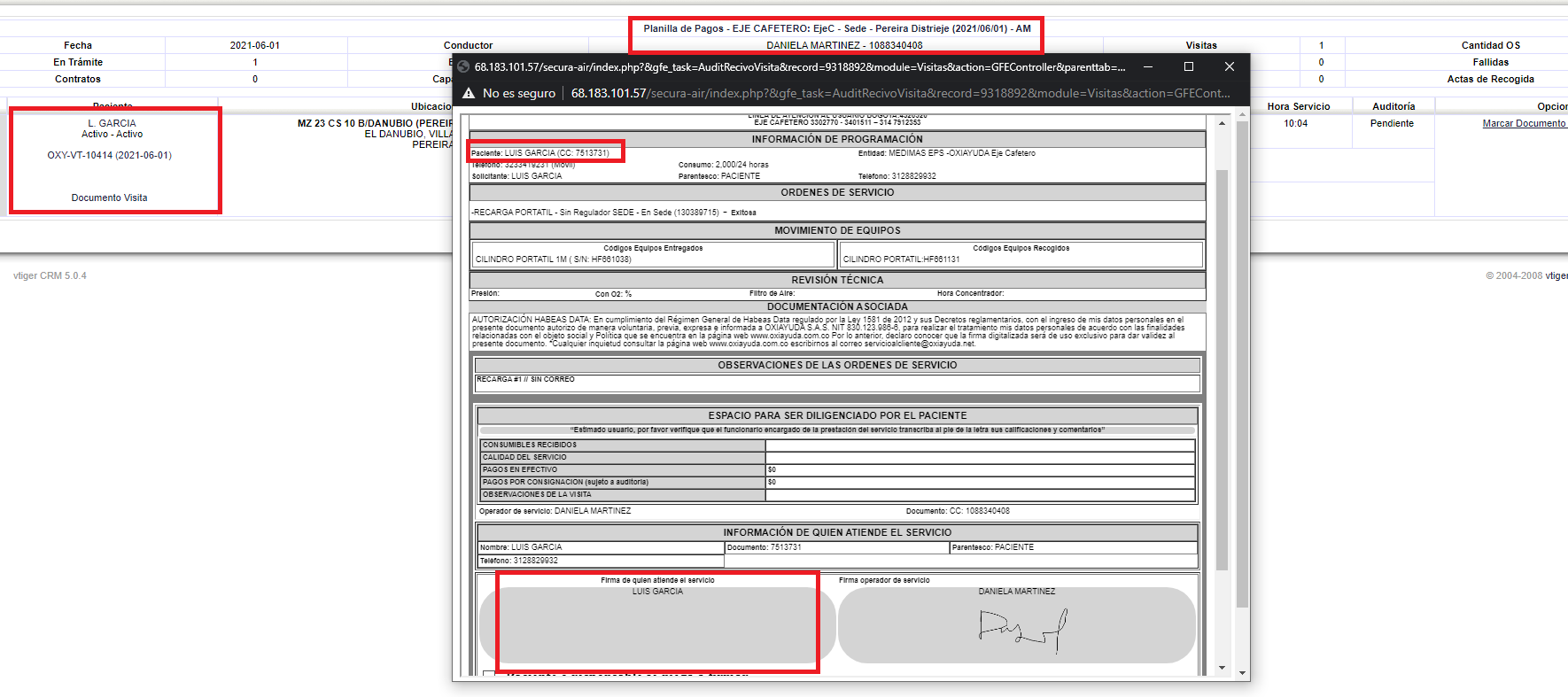Click the 'Planilla de Pagos - EJE CAFETERO' title
Image resolution: width=1568 pixels, height=697 pixels.
pos(837,28)
